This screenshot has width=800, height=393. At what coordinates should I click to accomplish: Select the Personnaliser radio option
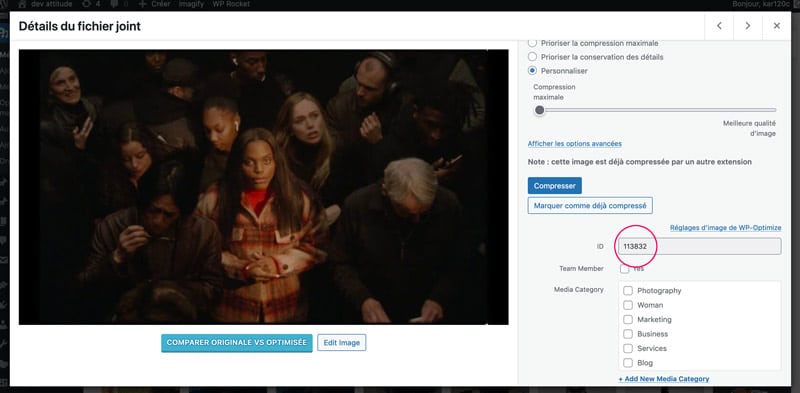point(532,71)
